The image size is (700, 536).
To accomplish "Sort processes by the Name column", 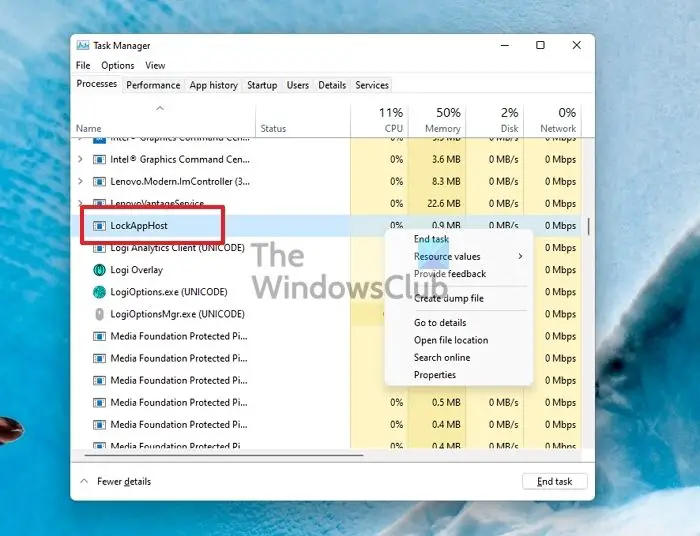I will tap(163, 121).
